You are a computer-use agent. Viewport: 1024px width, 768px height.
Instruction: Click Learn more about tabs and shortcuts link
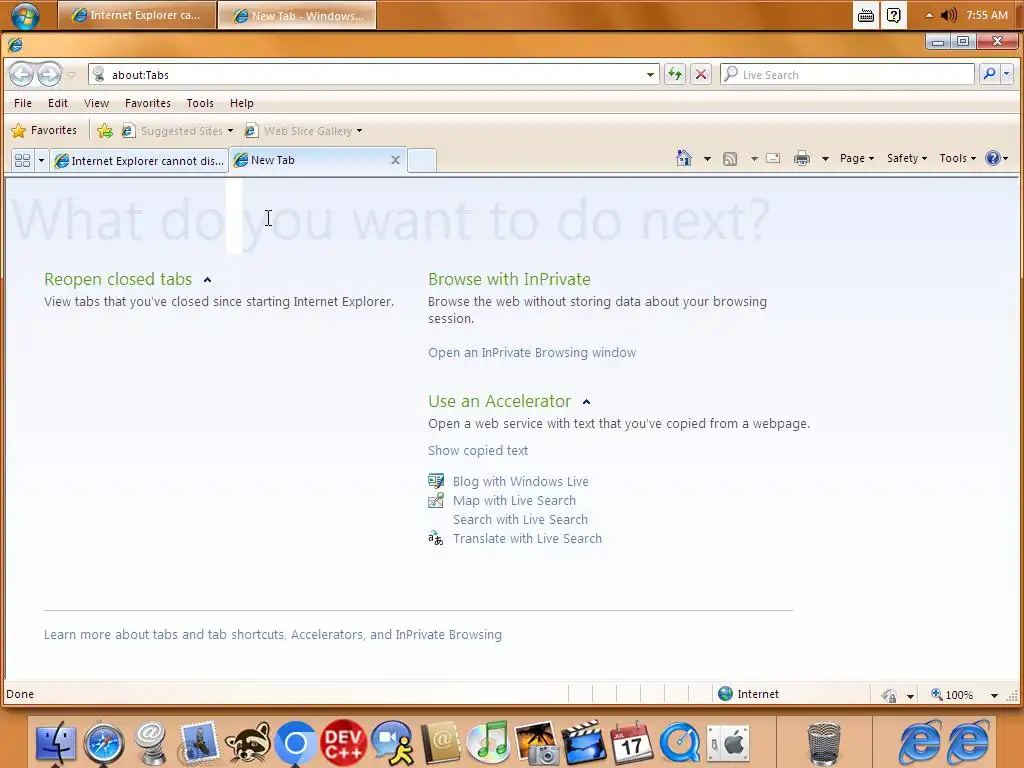[272, 635]
